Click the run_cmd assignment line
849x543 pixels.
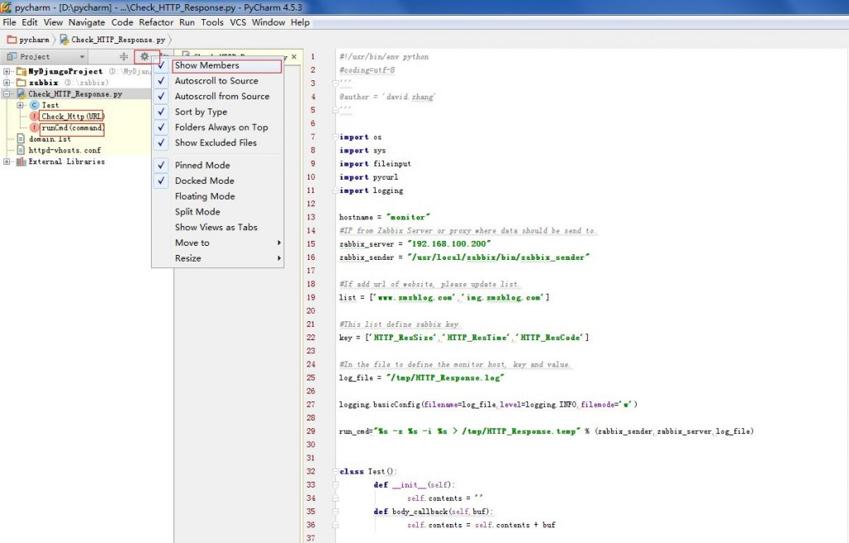546,431
